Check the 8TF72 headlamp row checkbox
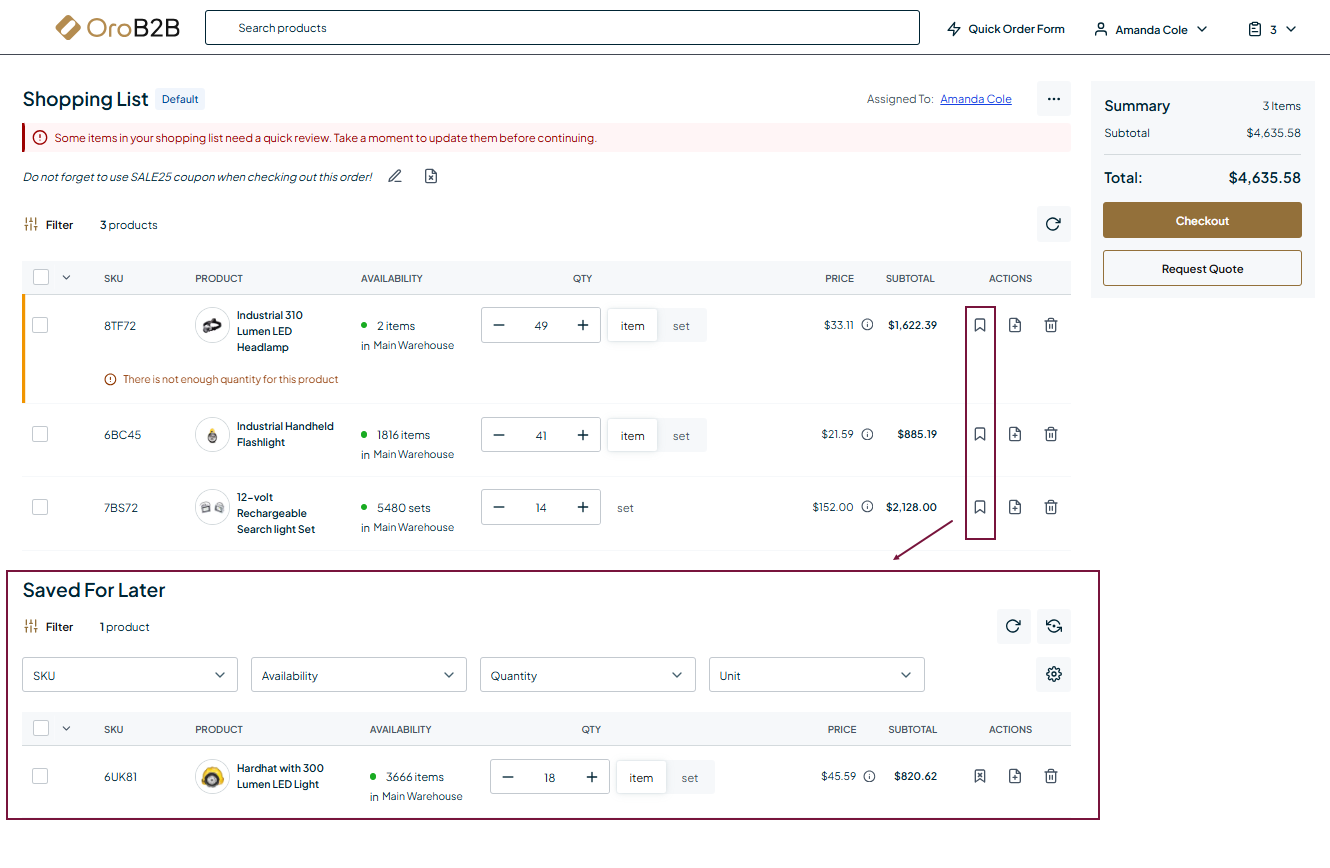 40,325
